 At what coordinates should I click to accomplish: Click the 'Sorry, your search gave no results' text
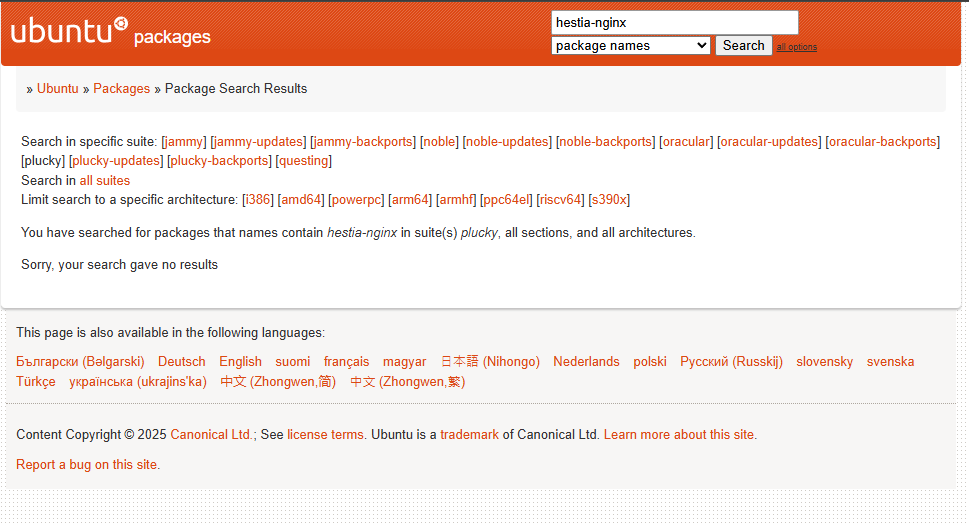pyautogui.click(x=119, y=264)
